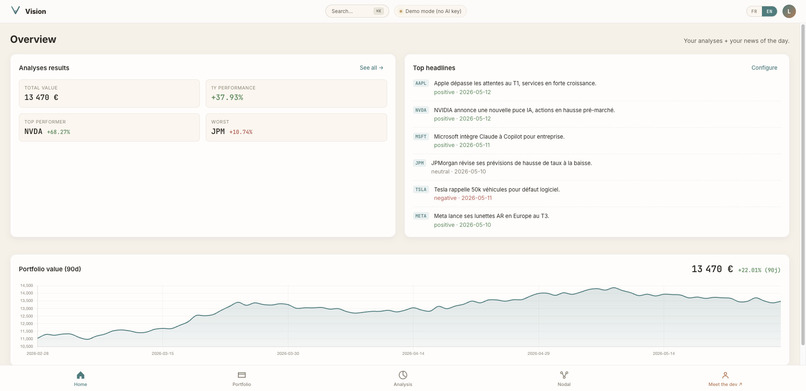806x391 pixels.
Task: Click the MSFT ticker tag
Action: click(420, 137)
